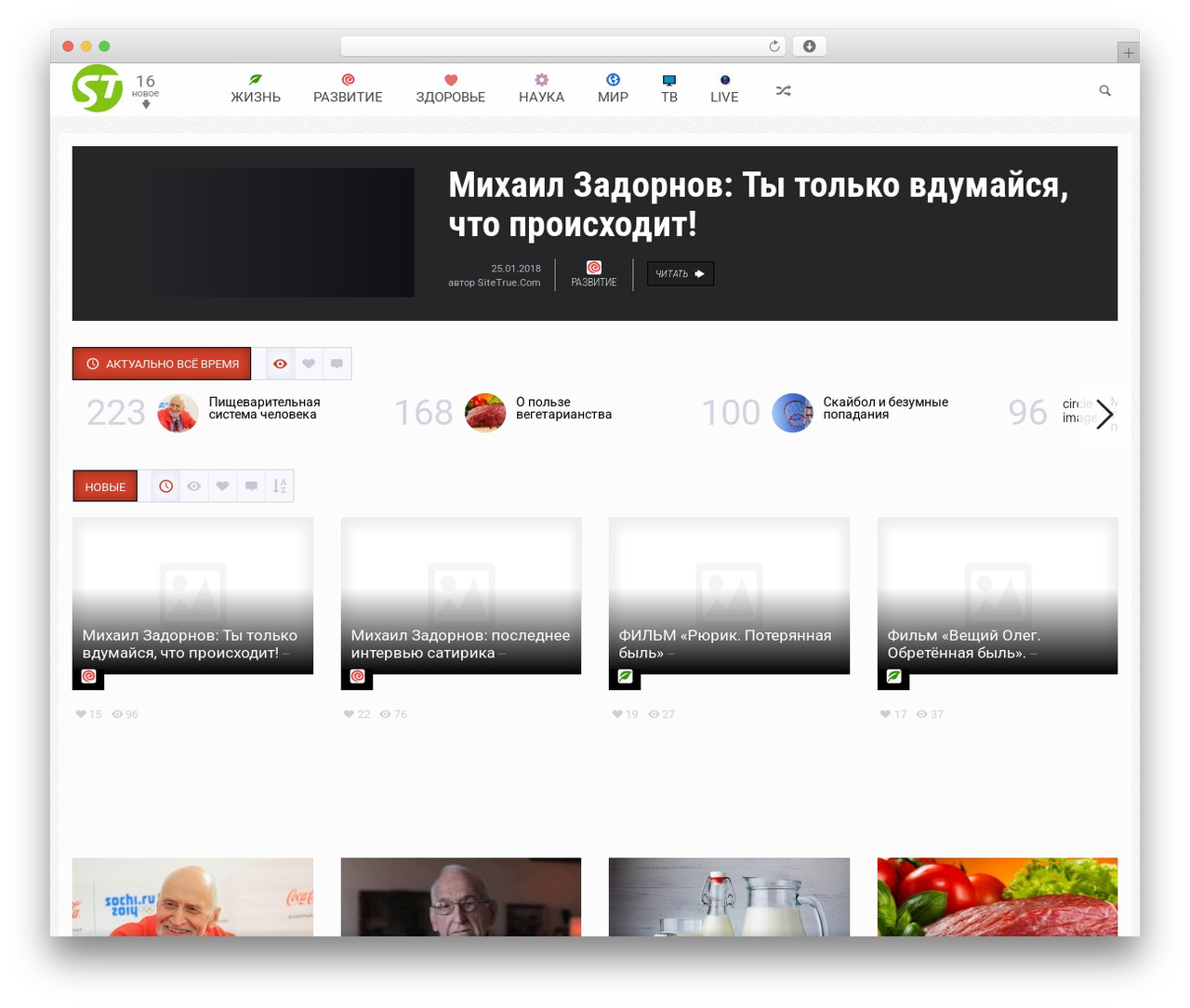The width and height of the screenshot is (1190, 1008).
Task: Click the views eye icon showing 37
Action: [921, 714]
